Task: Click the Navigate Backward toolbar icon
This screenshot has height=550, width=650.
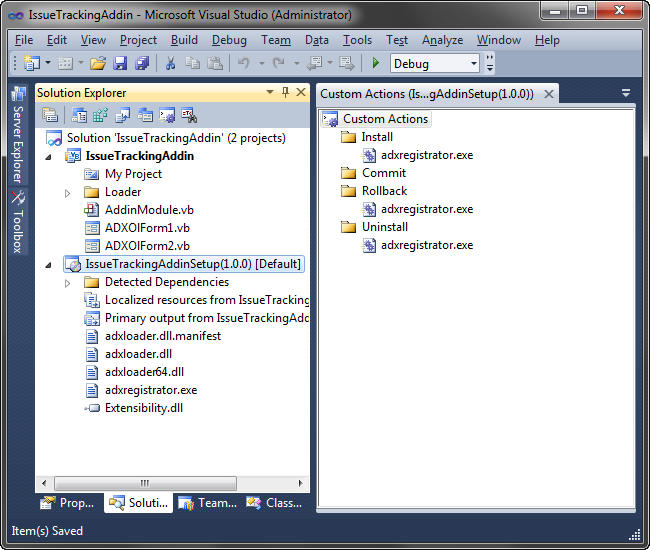Action: tap(315, 63)
